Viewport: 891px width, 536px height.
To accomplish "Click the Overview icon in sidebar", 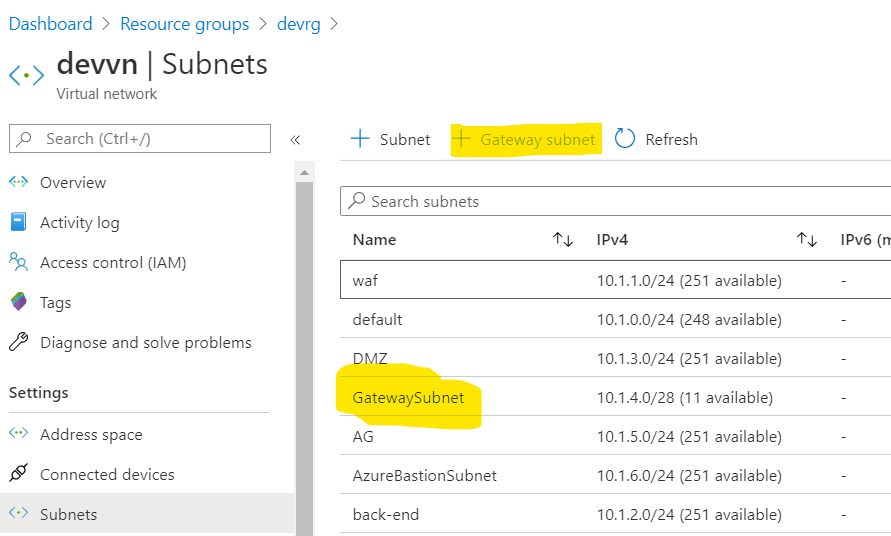I will pos(18,182).
